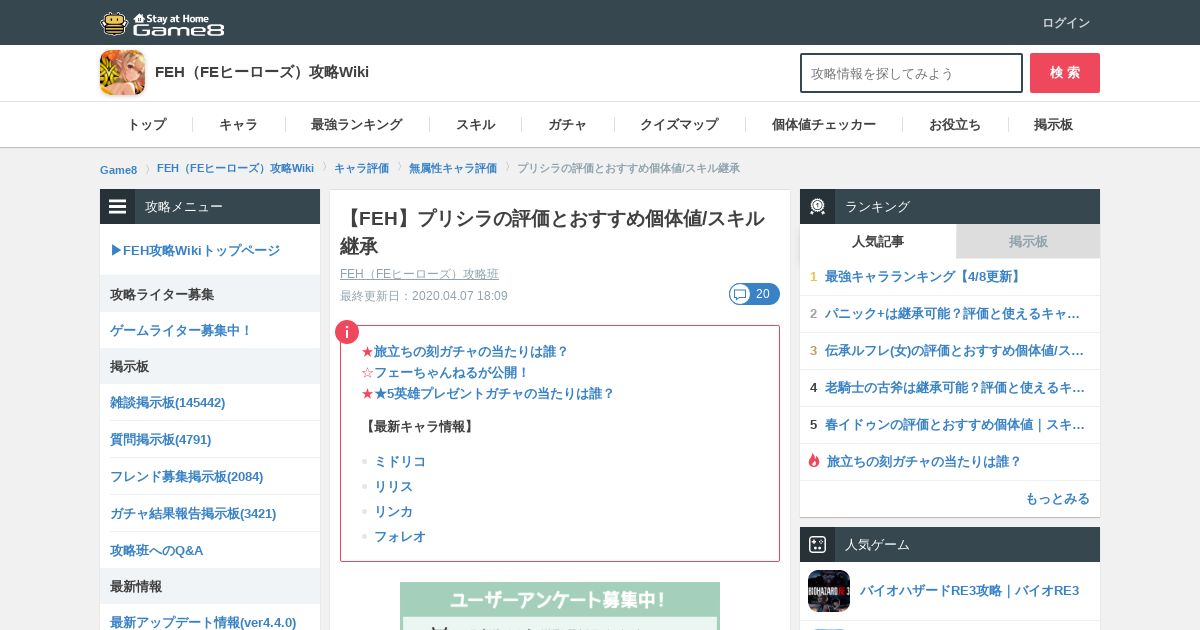This screenshot has height=630, width=1200.
Task: Open the comments bubble showing 20
Action: (x=754, y=294)
